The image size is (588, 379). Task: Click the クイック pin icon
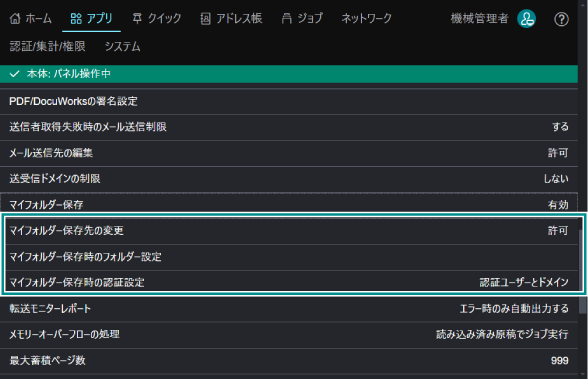(x=137, y=18)
